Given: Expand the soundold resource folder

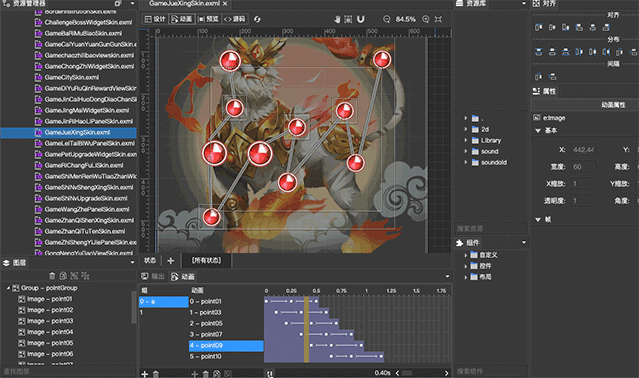Looking at the screenshot, I should pyautogui.click(x=466, y=162).
